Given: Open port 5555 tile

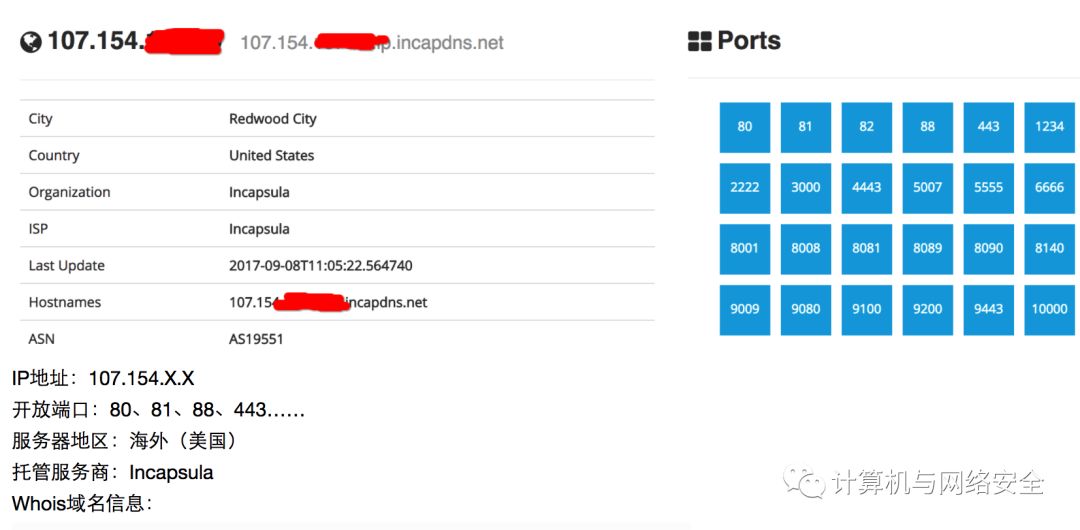Looking at the screenshot, I should point(988,188).
